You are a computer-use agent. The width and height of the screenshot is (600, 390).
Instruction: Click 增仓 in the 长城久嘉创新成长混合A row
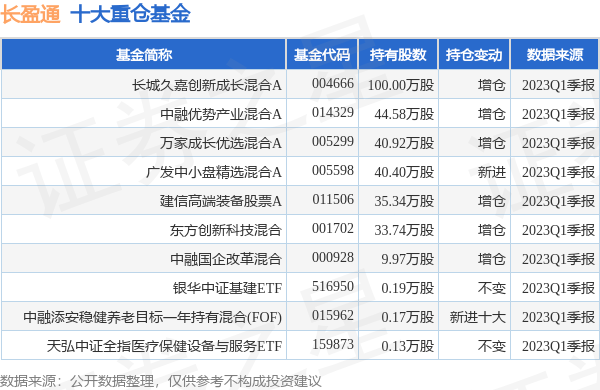tap(492, 85)
